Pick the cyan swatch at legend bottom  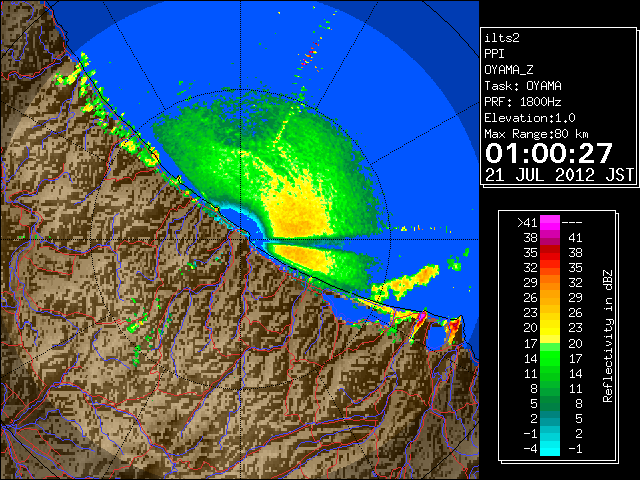(x=550, y=448)
